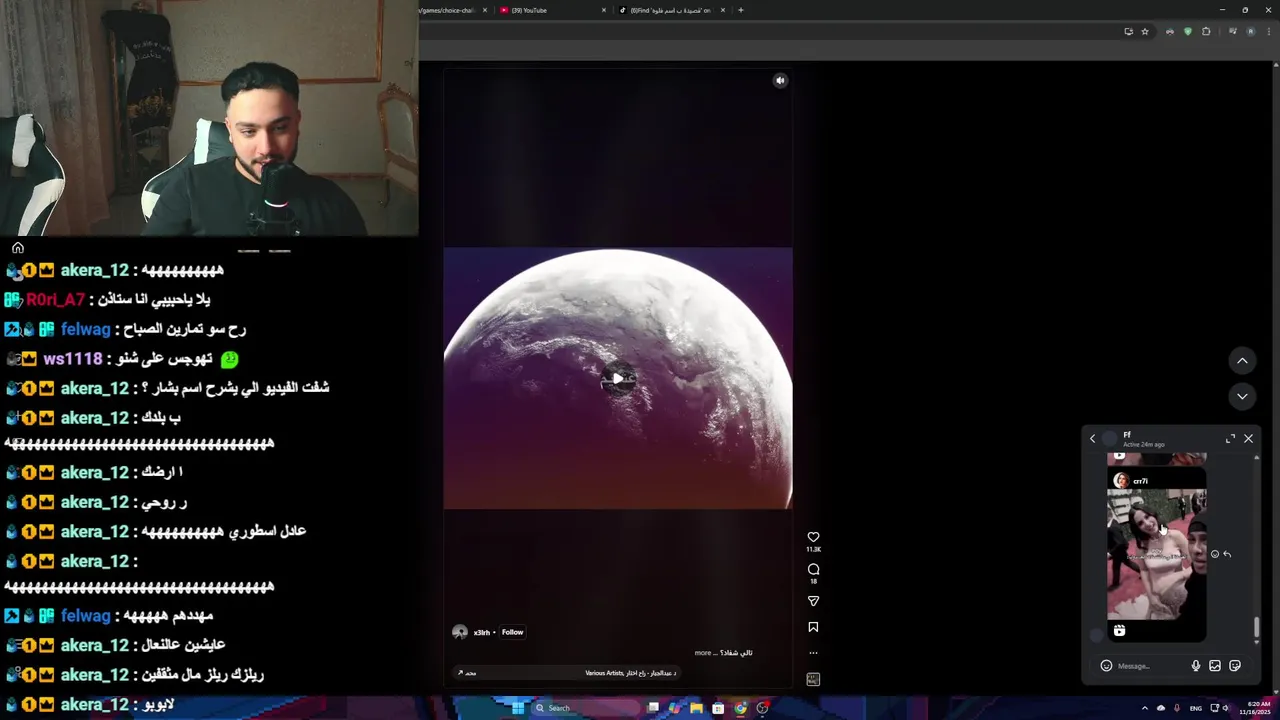Share the reel via paper plane icon
This screenshot has width=1280, height=720.
(x=813, y=601)
